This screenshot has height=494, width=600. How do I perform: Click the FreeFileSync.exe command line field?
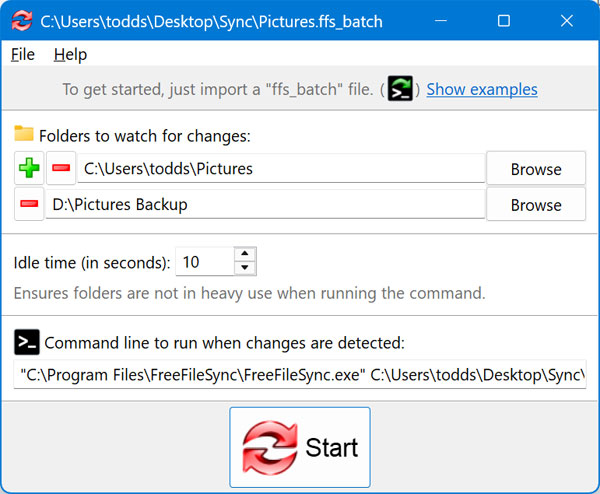click(x=300, y=374)
